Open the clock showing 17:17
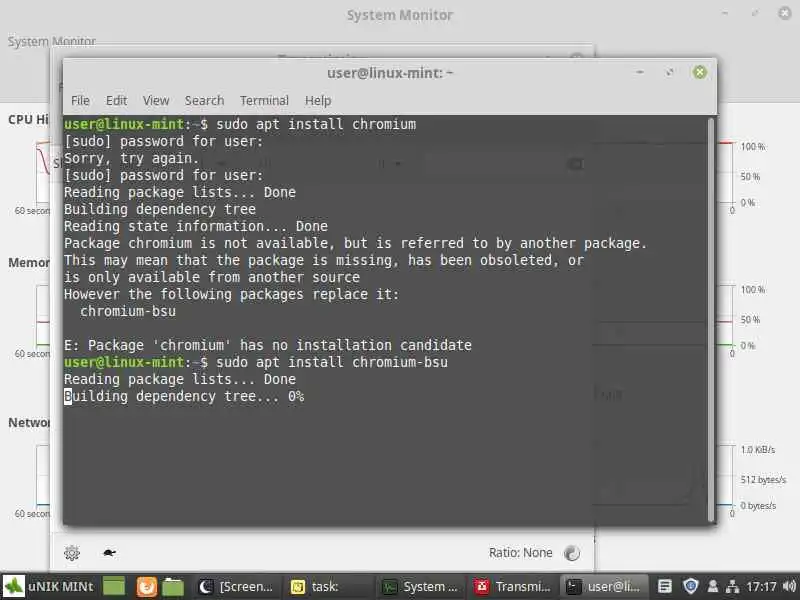 pyautogui.click(x=761, y=587)
